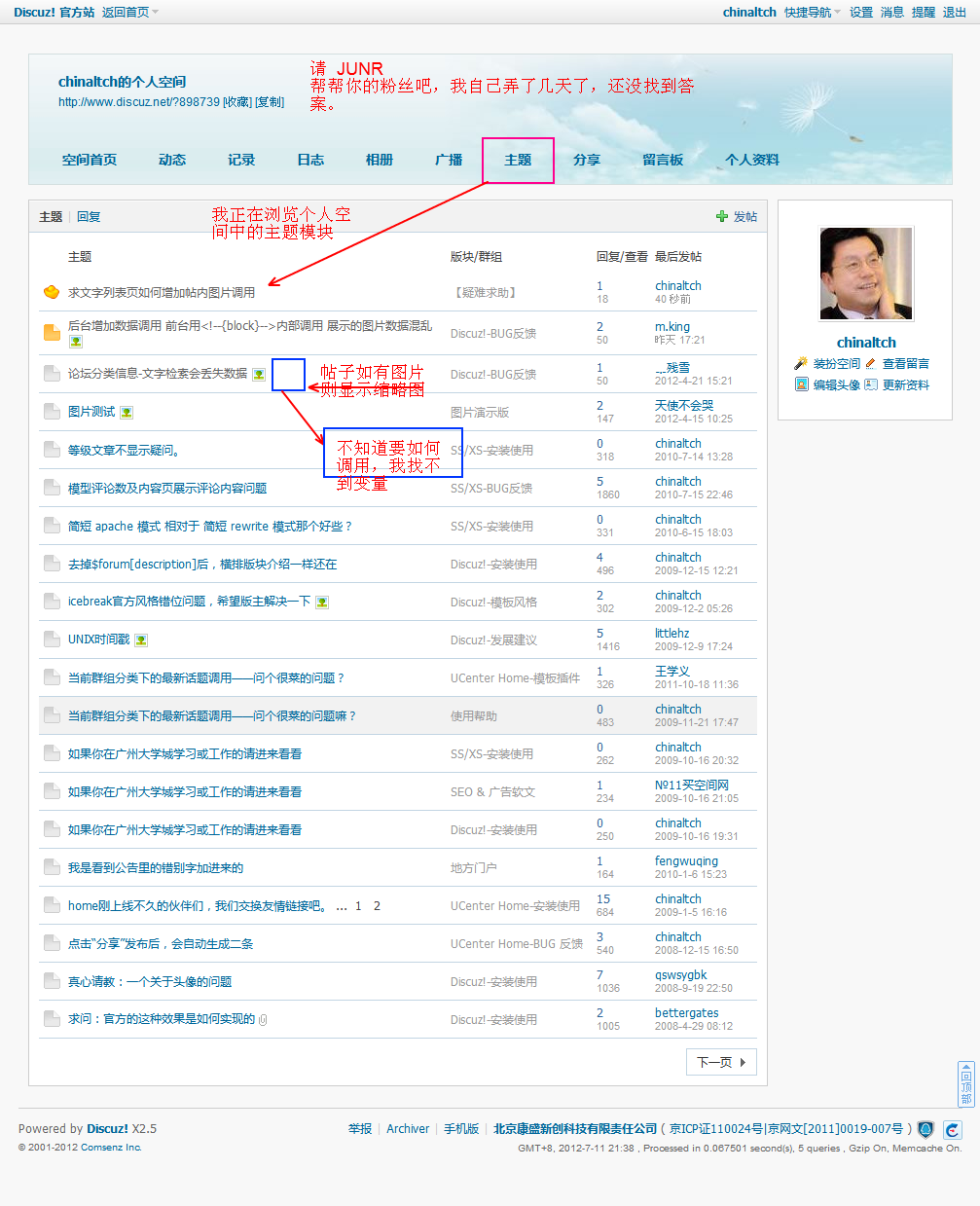Image resolution: width=980 pixels, height=1206 pixels.
Task: Go to 下一页 next page
Action: pos(721,1062)
